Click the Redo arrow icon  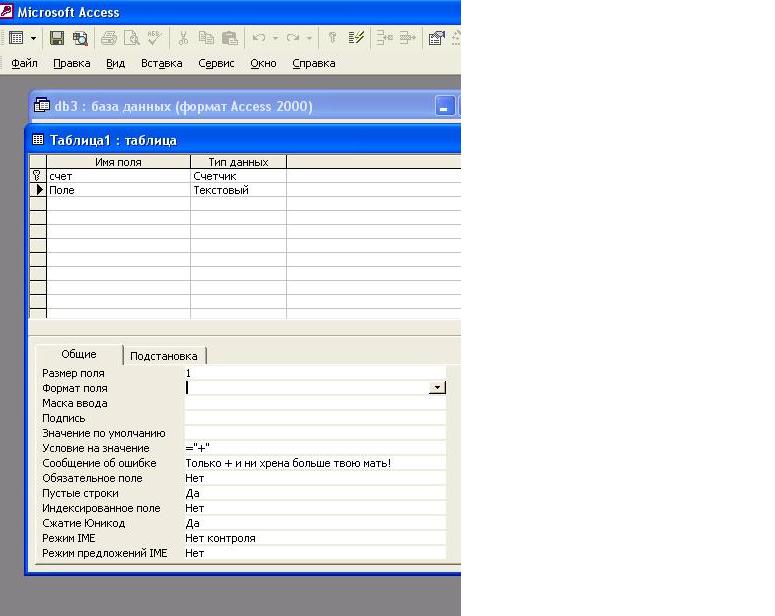coord(293,38)
